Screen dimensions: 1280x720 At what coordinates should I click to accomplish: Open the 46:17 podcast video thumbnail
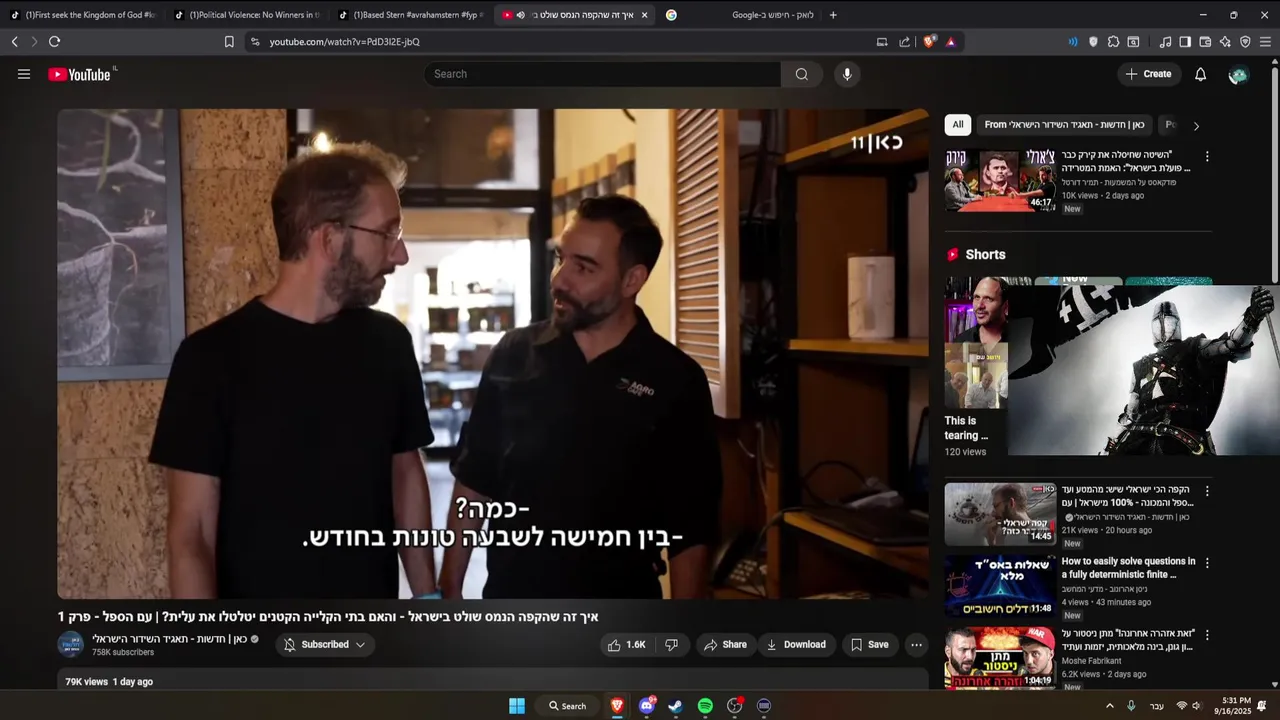pos(1000,180)
